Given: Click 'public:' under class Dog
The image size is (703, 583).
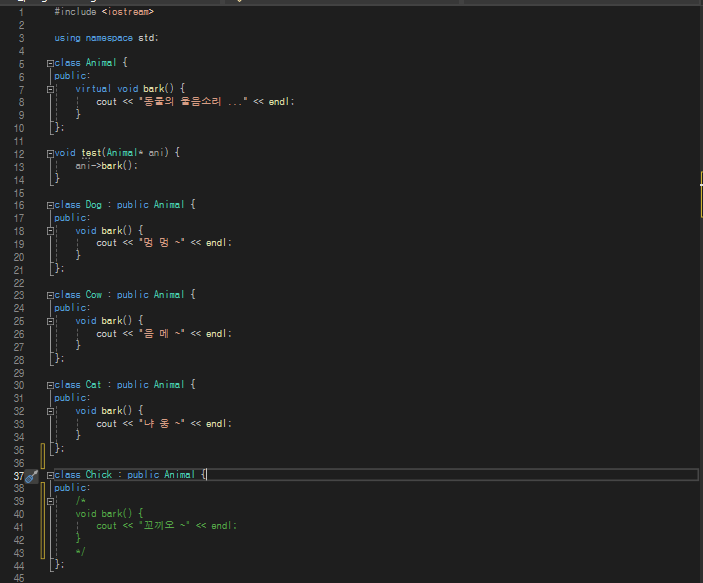Looking at the screenshot, I should point(72,218).
